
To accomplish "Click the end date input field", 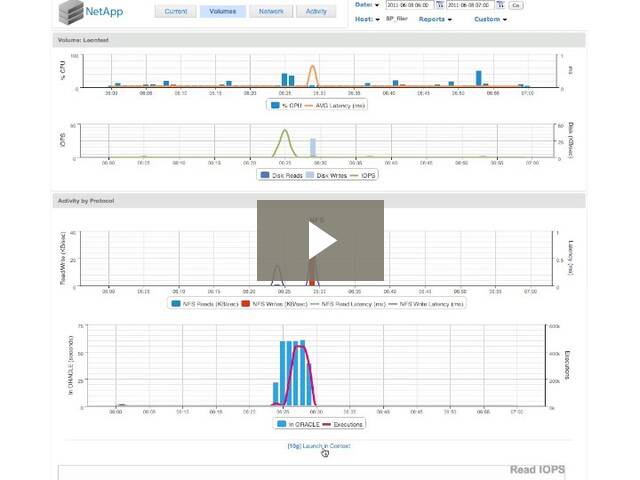I will (470, 5).
